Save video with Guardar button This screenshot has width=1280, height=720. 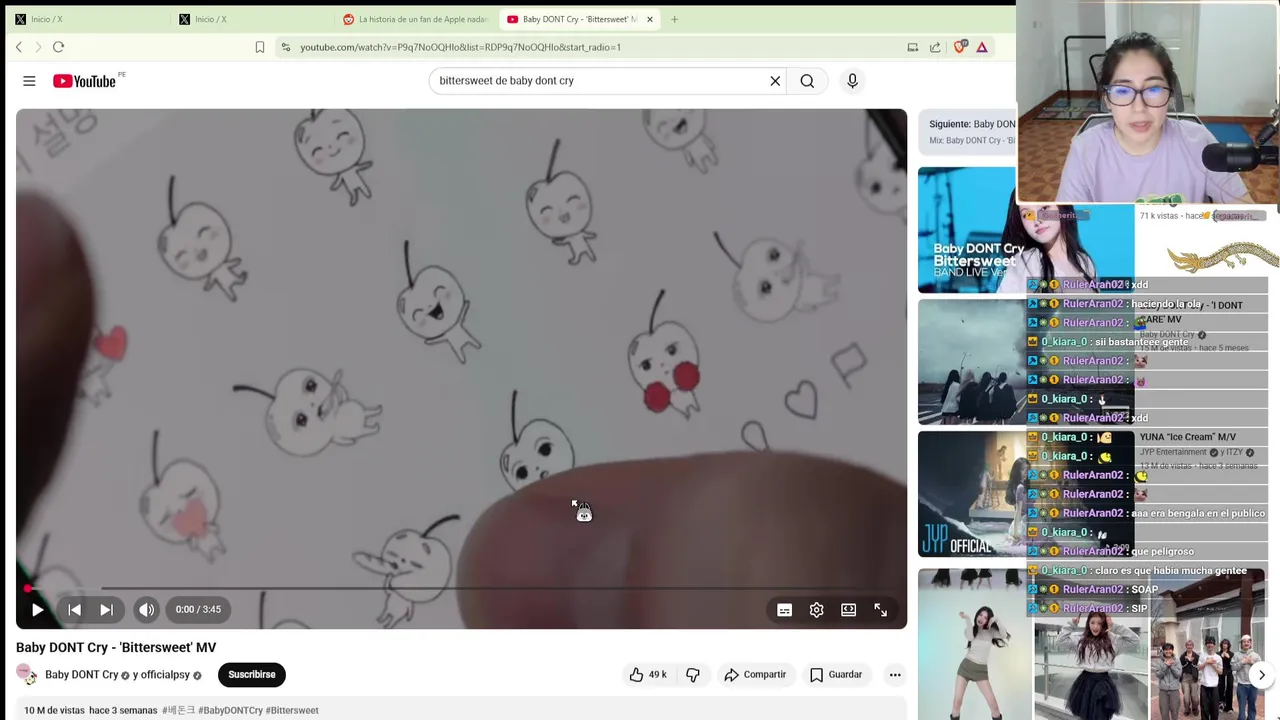point(836,675)
